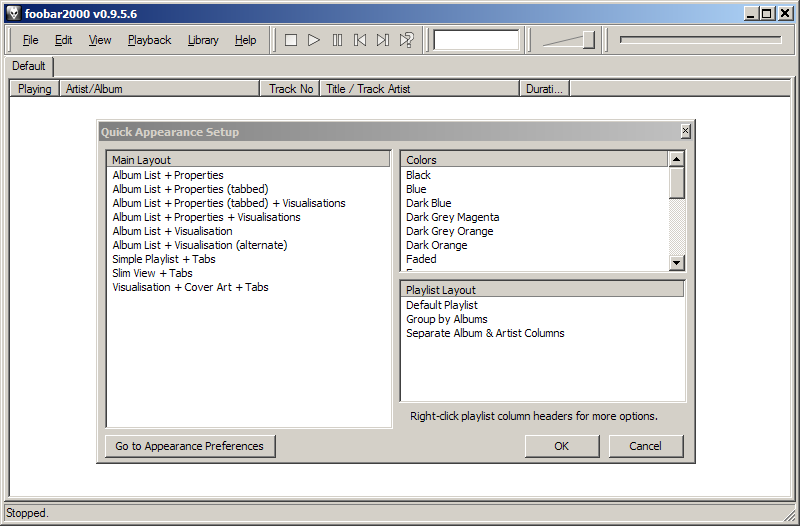Screen dimensions: 800x526
Task: Open the Playback menu
Action: point(149,40)
